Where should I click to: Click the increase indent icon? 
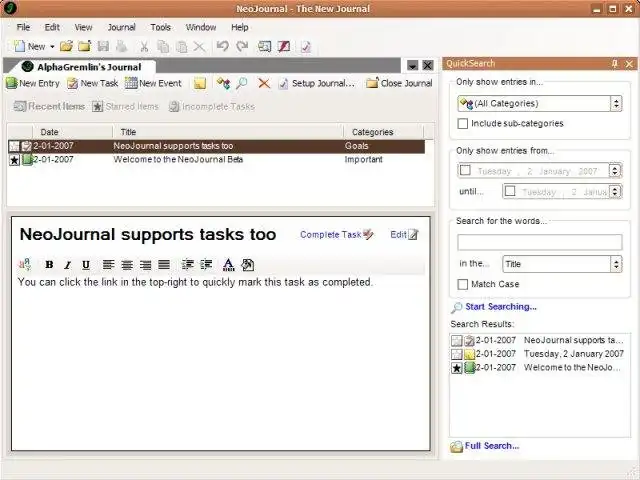206,265
